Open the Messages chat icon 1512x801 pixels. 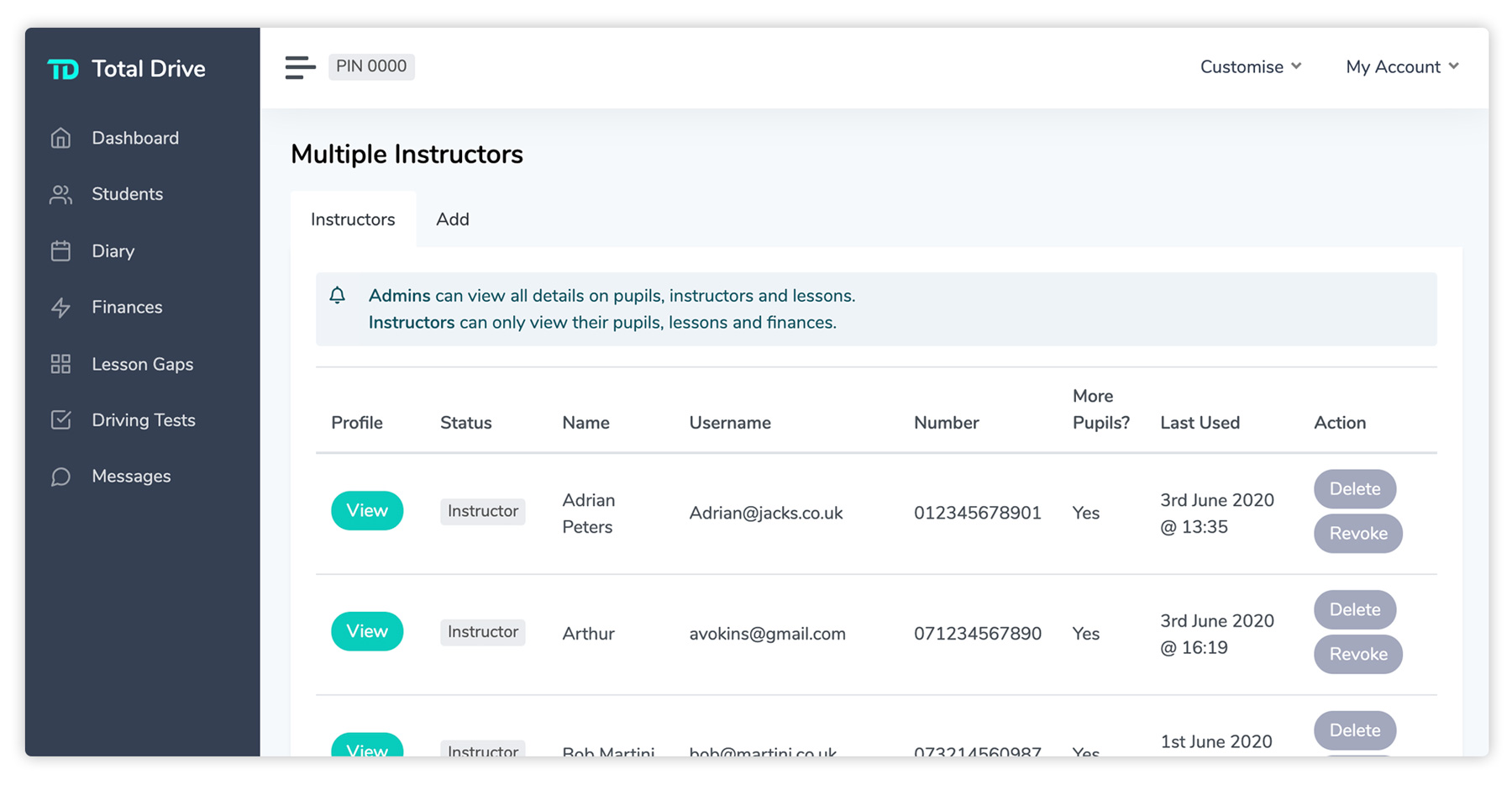pos(60,476)
